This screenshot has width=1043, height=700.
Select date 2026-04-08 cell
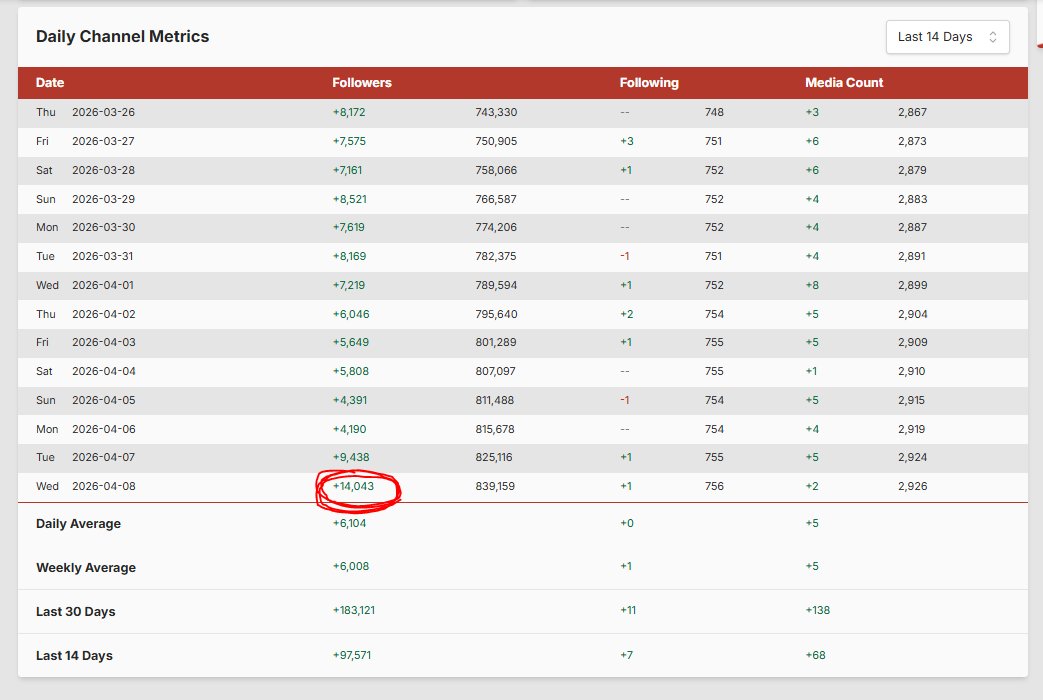tap(103, 486)
